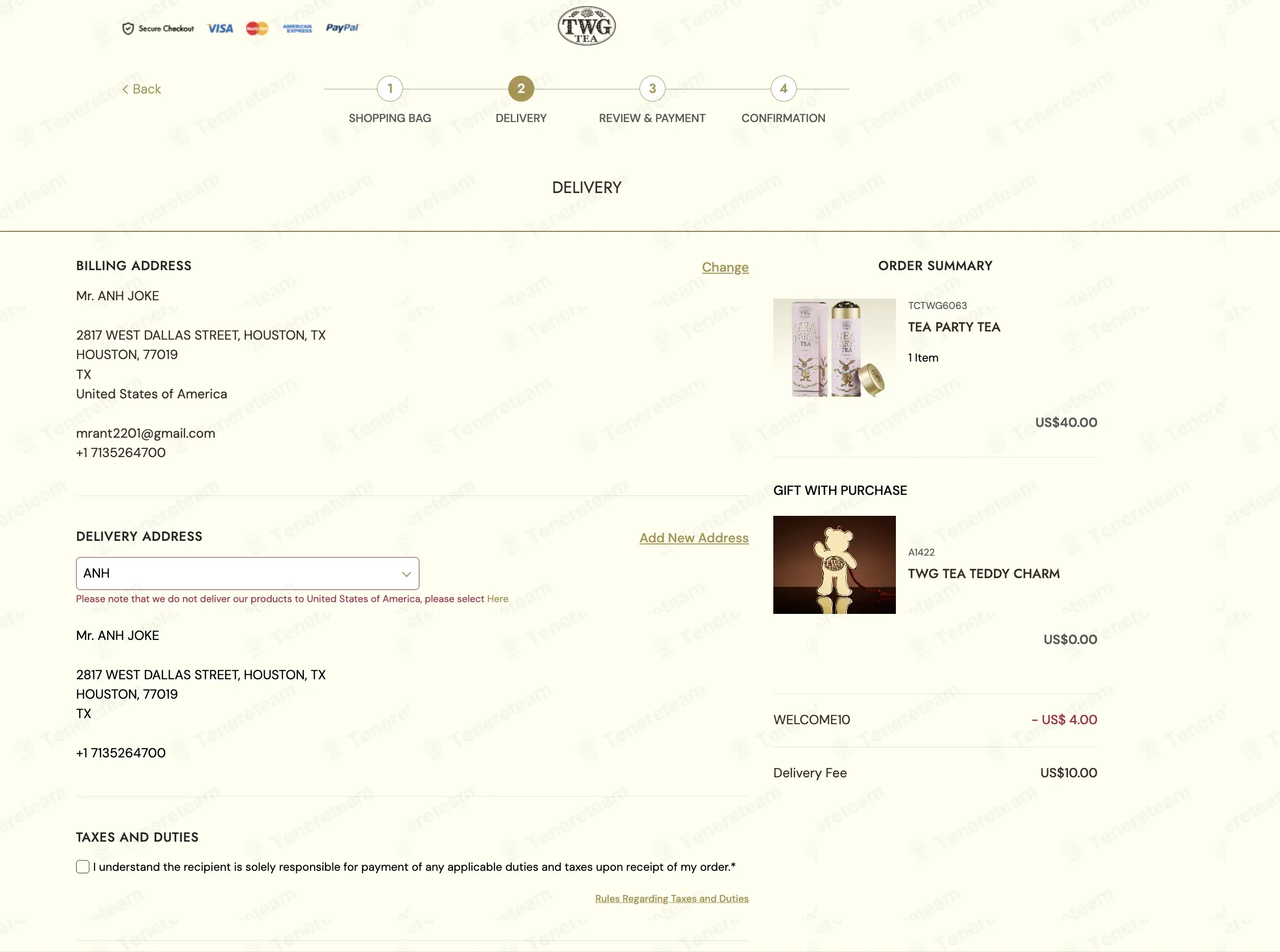Click the Visa card icon
Image resolution: width=1280 pixels, height=952 pixels.
pyautogui.click(x=220, y=28)
